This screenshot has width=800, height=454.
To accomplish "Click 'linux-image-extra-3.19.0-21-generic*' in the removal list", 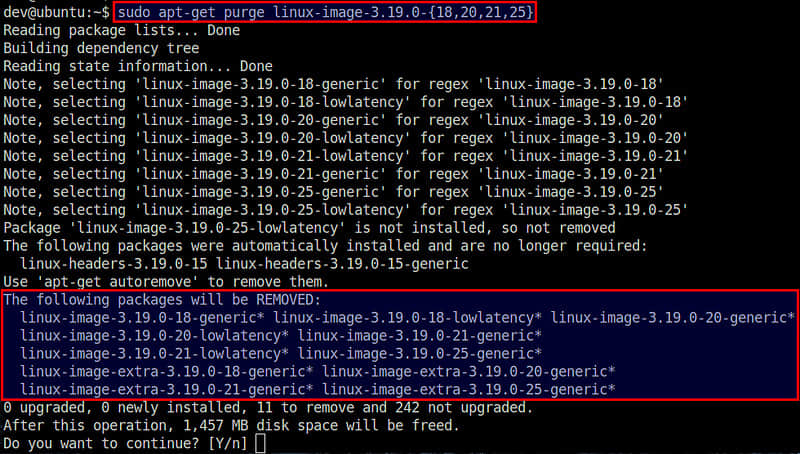I will (167, 390).
